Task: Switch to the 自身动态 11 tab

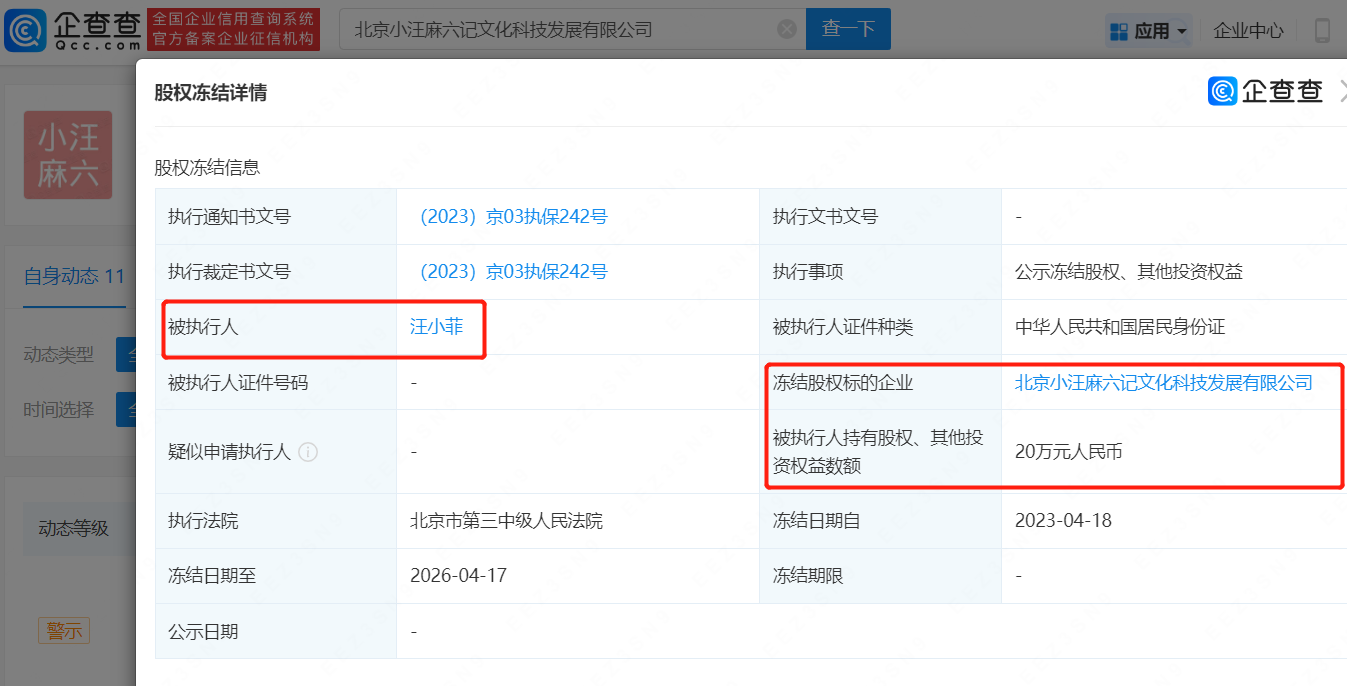Action: click(74, 276)
